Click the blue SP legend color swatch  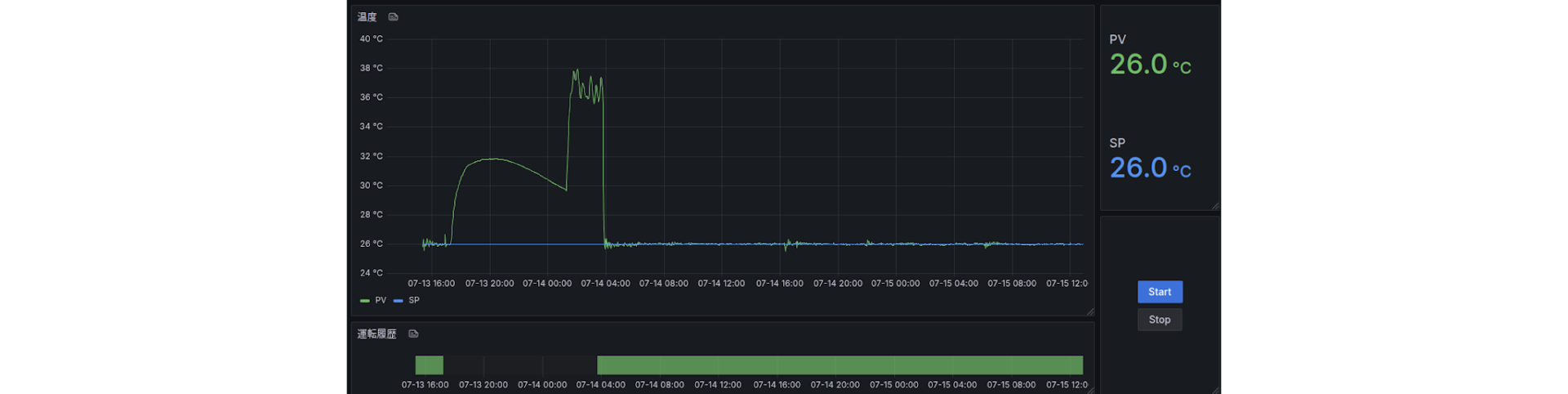click(x=398, y=301)
